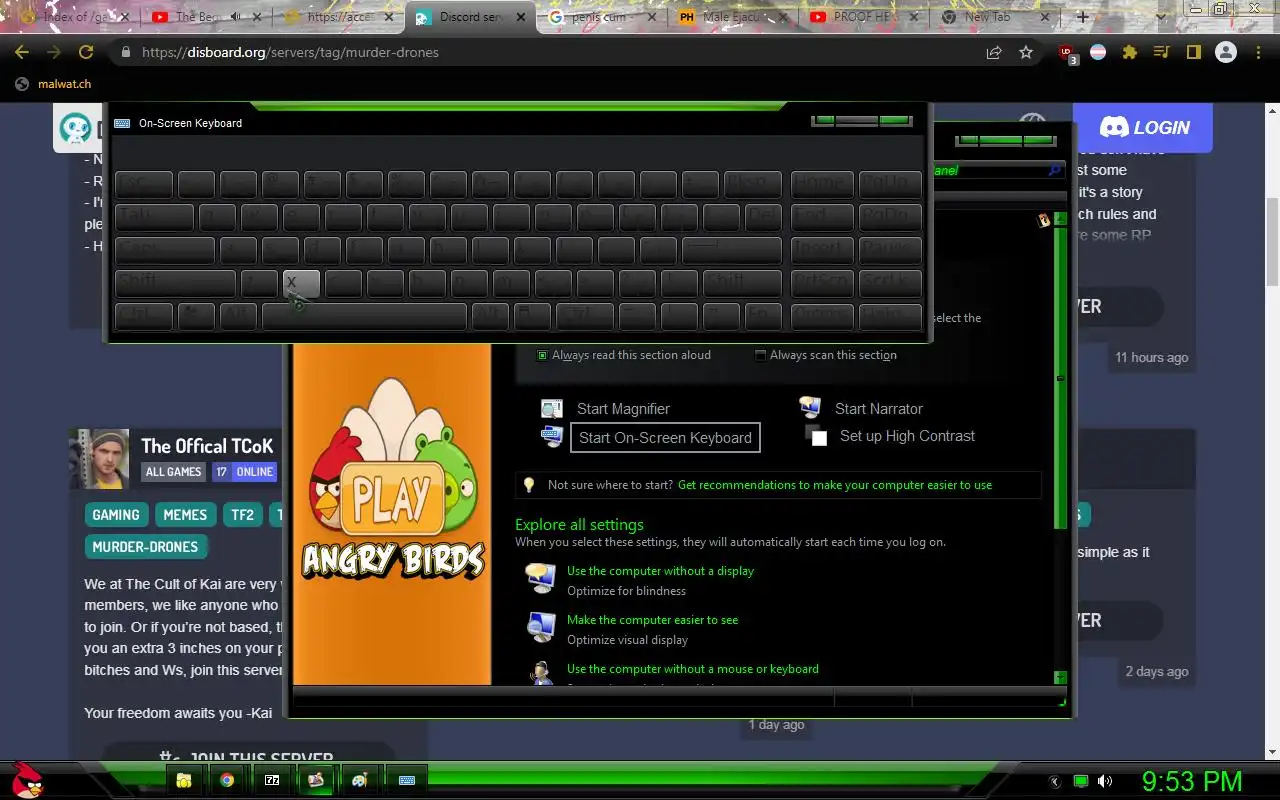
Task: Click the Play Angry Birds banner
Action: click(x=392, y=514)
